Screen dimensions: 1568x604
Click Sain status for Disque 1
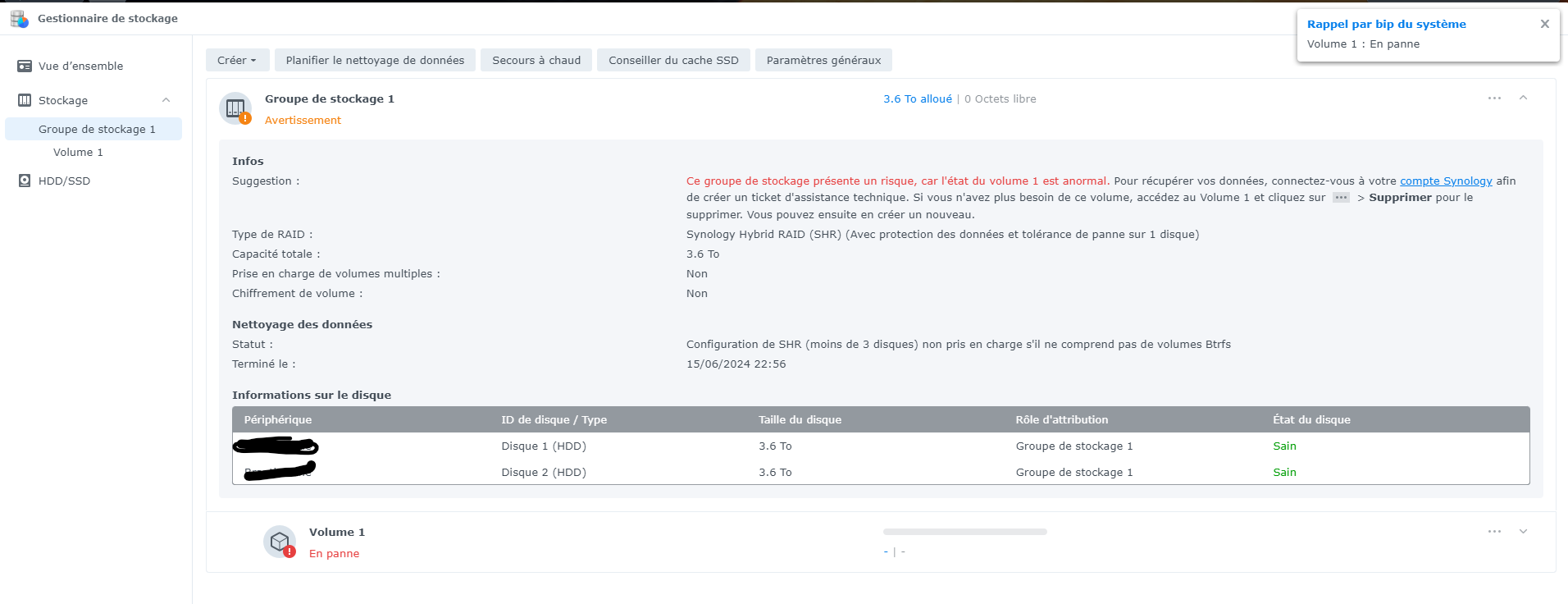click(x=1284, y=446)
